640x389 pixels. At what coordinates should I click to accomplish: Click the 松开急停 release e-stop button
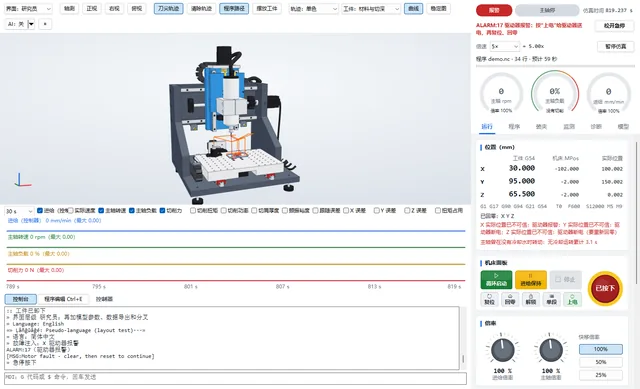click(x=614, y=26)
